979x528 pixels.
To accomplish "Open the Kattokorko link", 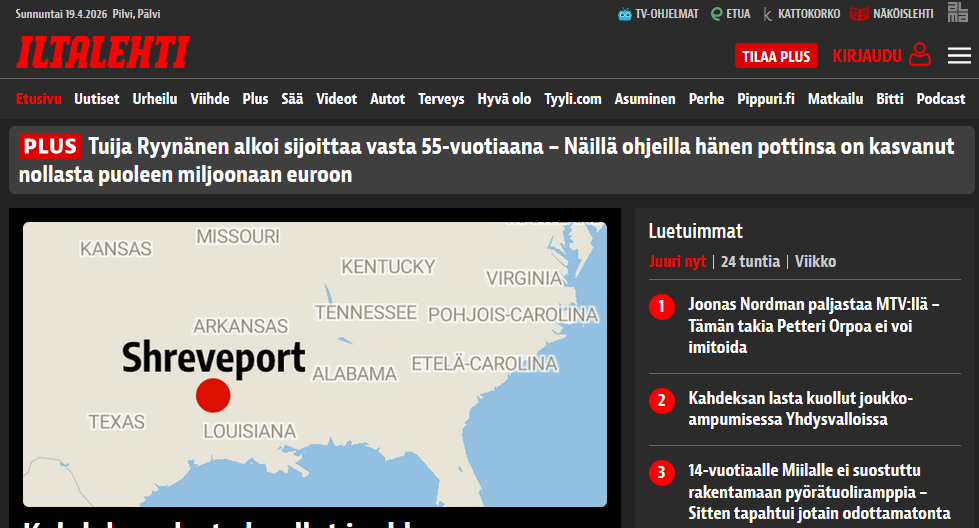I will 802,14.
